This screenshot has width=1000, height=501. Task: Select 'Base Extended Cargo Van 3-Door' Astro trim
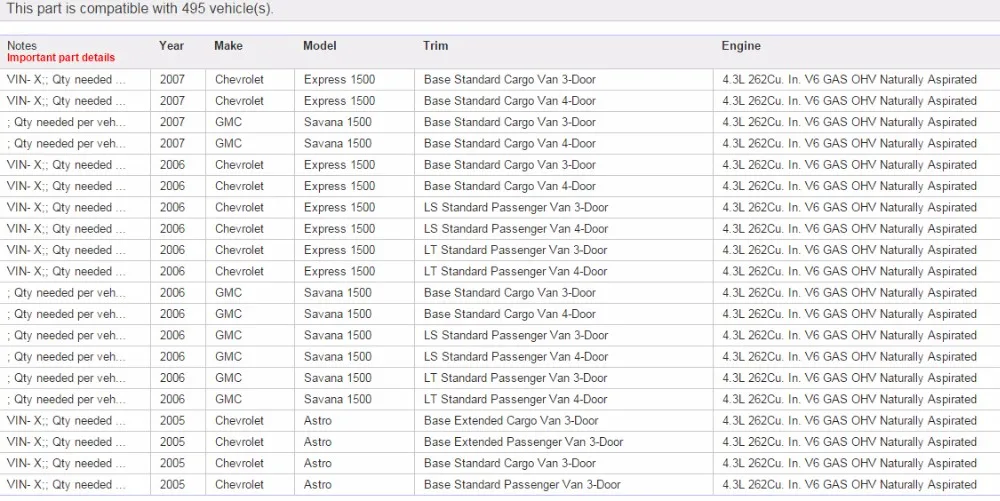(x=511, y=421)
